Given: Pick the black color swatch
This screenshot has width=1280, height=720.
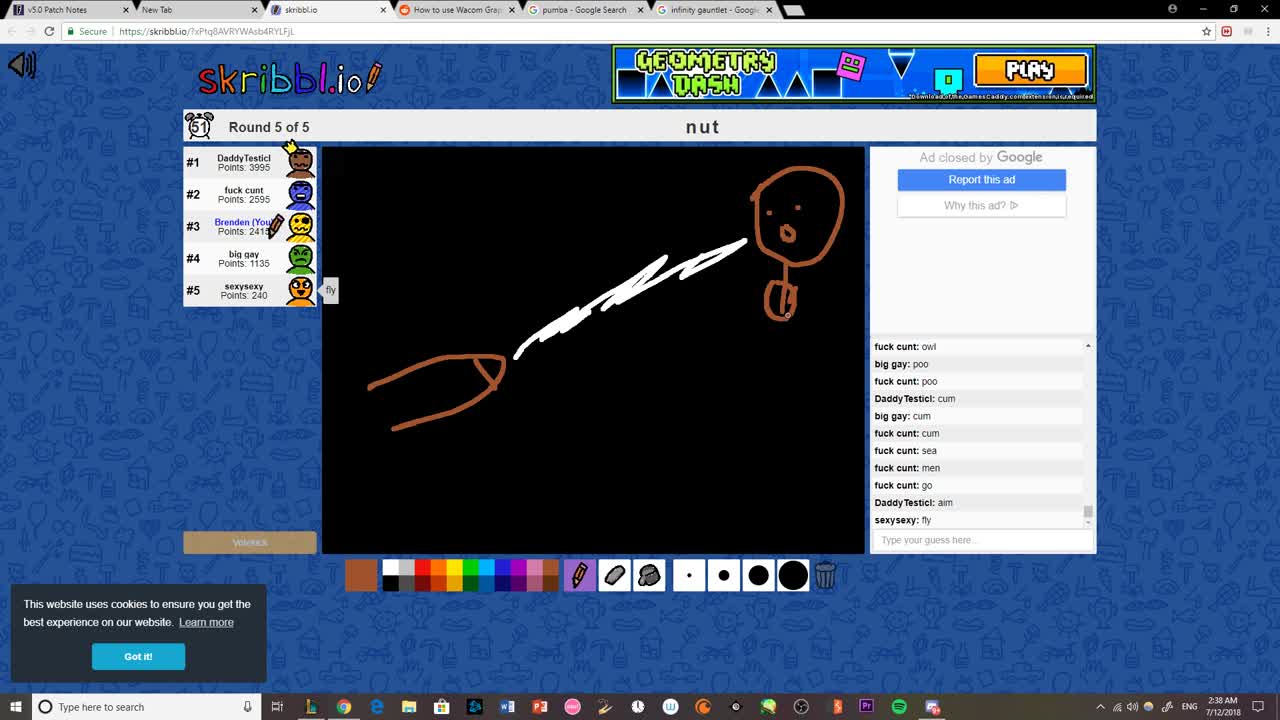Looking at the screenshot, I should 390,583.
